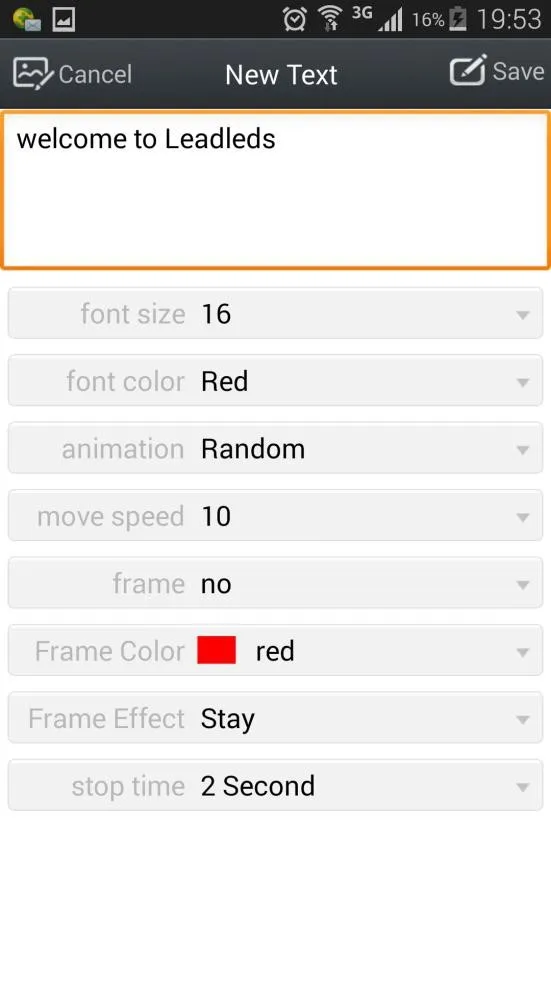
Task: Open the Frame Effect dropdown showing Stay
Action: click(x=275, y=718)
